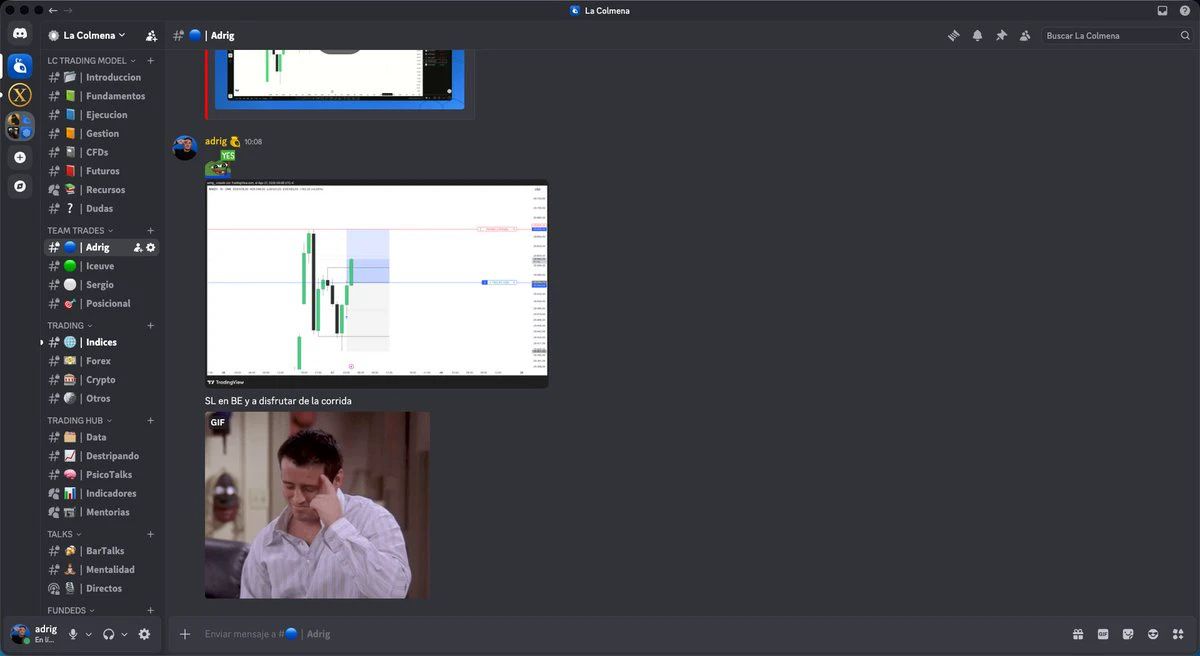Collapse the TEAM TRADES category

click(81, 230)
